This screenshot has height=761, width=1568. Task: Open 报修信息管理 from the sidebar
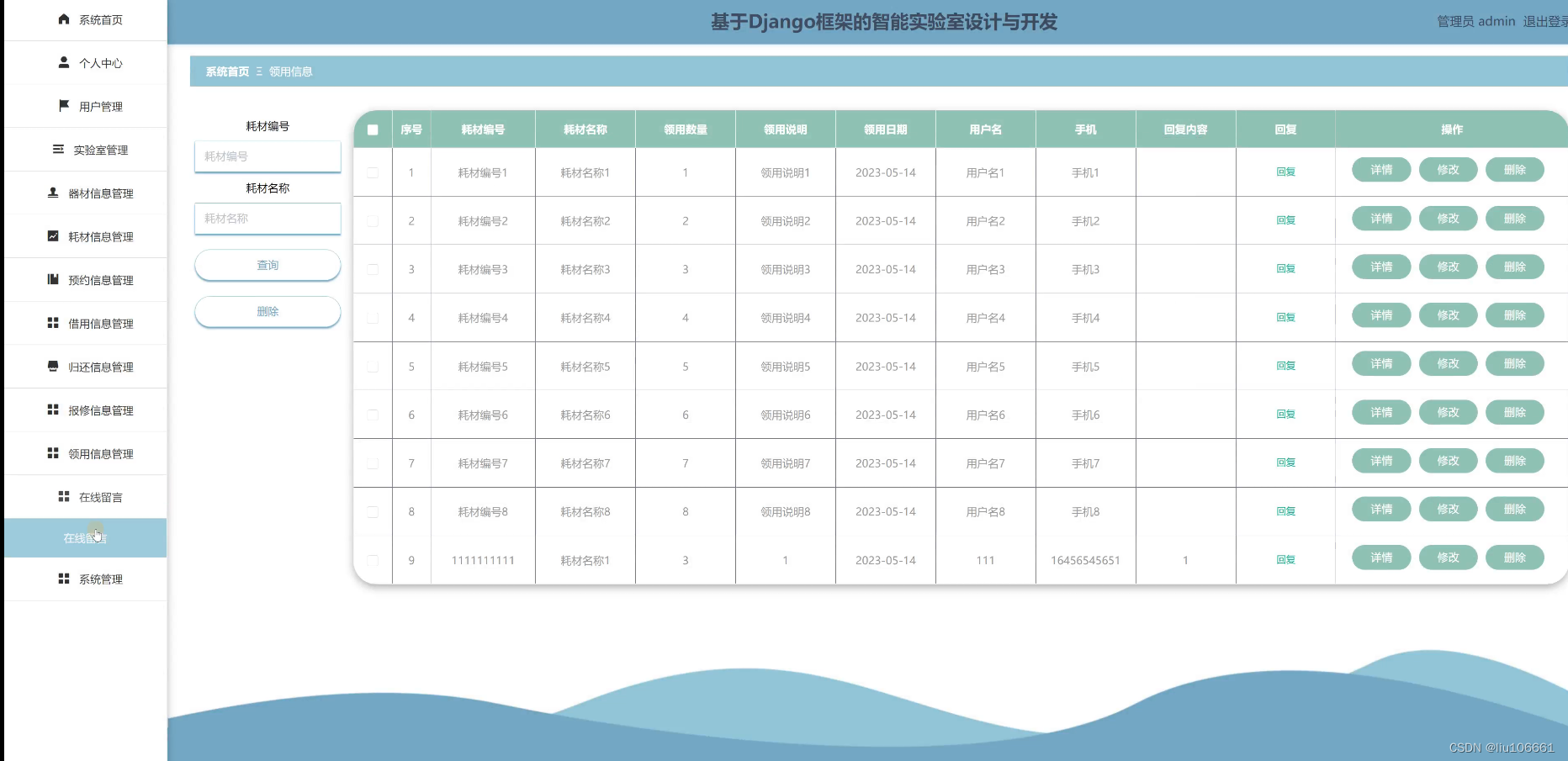pyautogui.click(x=51, y=410)
